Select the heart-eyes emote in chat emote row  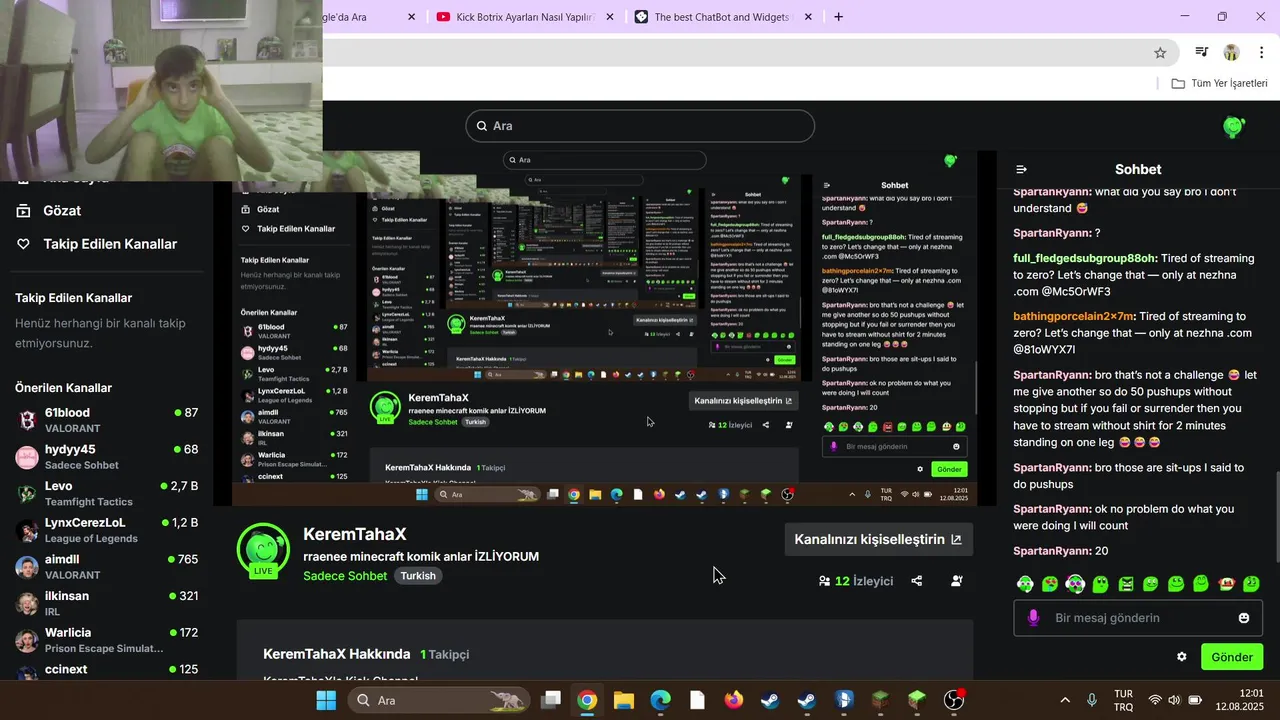coord(1050,584)
